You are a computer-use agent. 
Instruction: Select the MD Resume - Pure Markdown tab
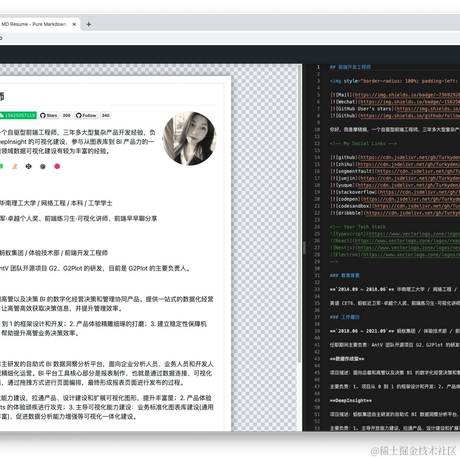[34, 24]
